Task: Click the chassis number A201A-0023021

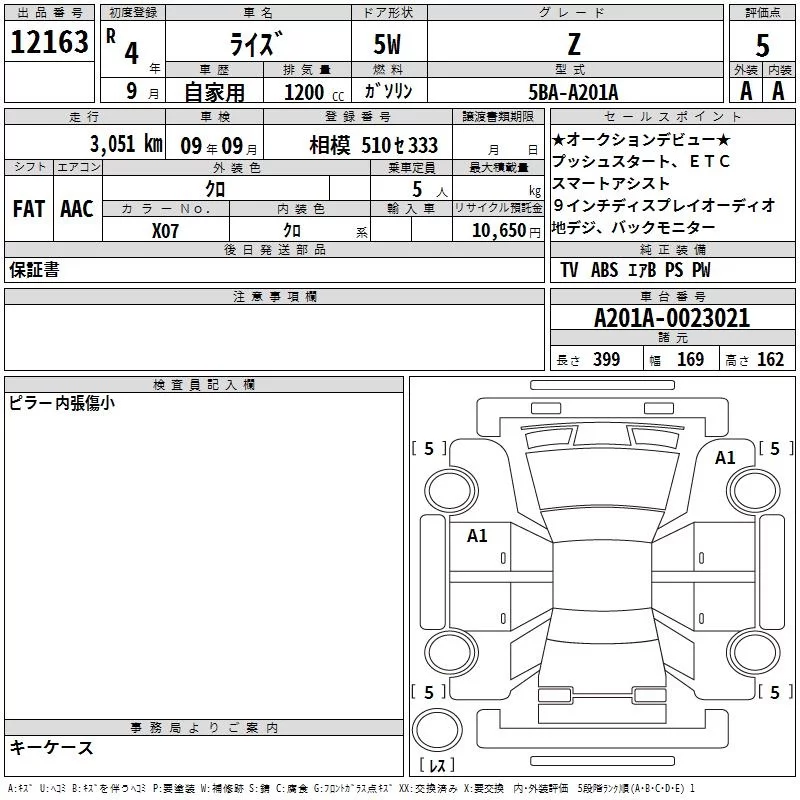Action: click(x=672, y=319)
